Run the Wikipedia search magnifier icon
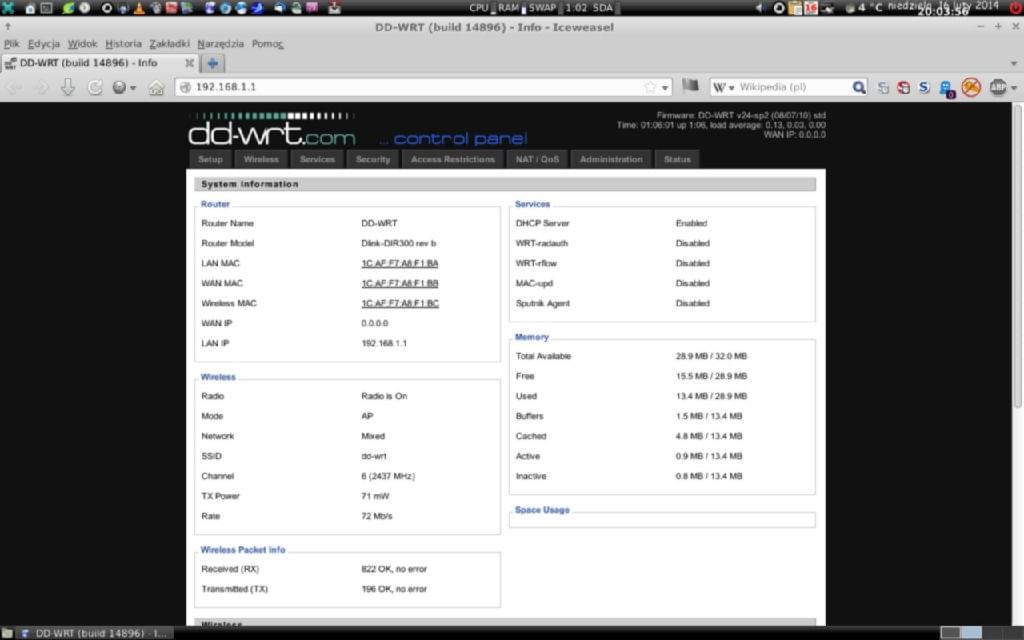This screenshot has height=640, width=1024. (x=859, y=87)
